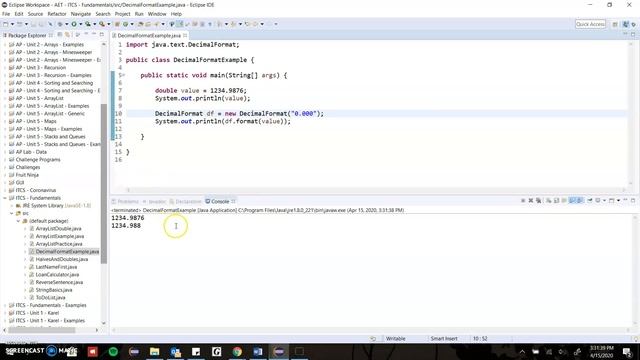Open the Run menu
The width and height of the screenshot is (640, 360).
click(139, 14)
